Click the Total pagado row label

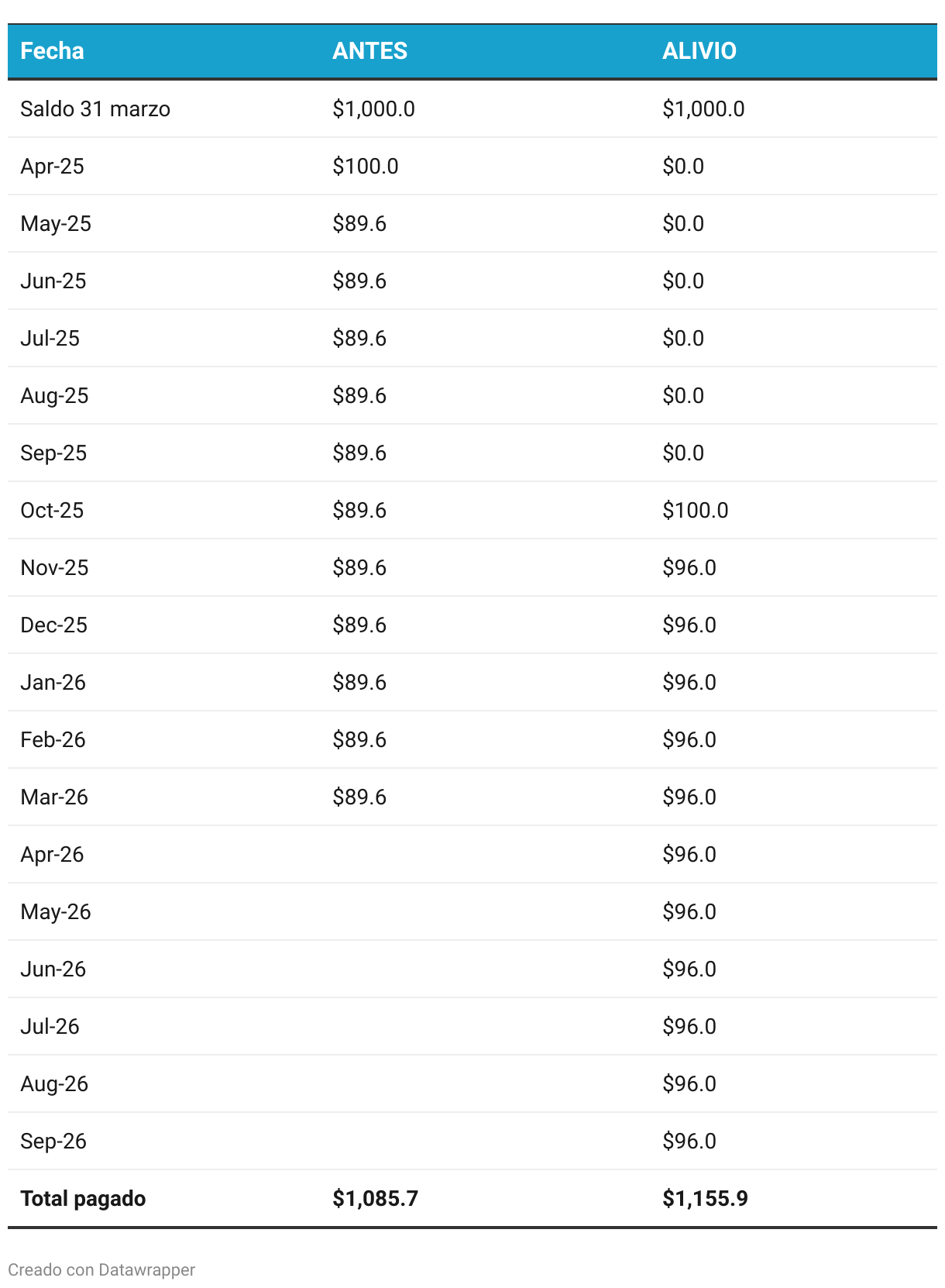tap(83, 1198)
